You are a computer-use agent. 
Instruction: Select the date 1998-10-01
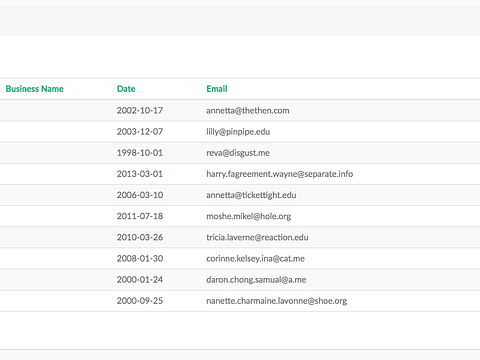tap(140, 153)
